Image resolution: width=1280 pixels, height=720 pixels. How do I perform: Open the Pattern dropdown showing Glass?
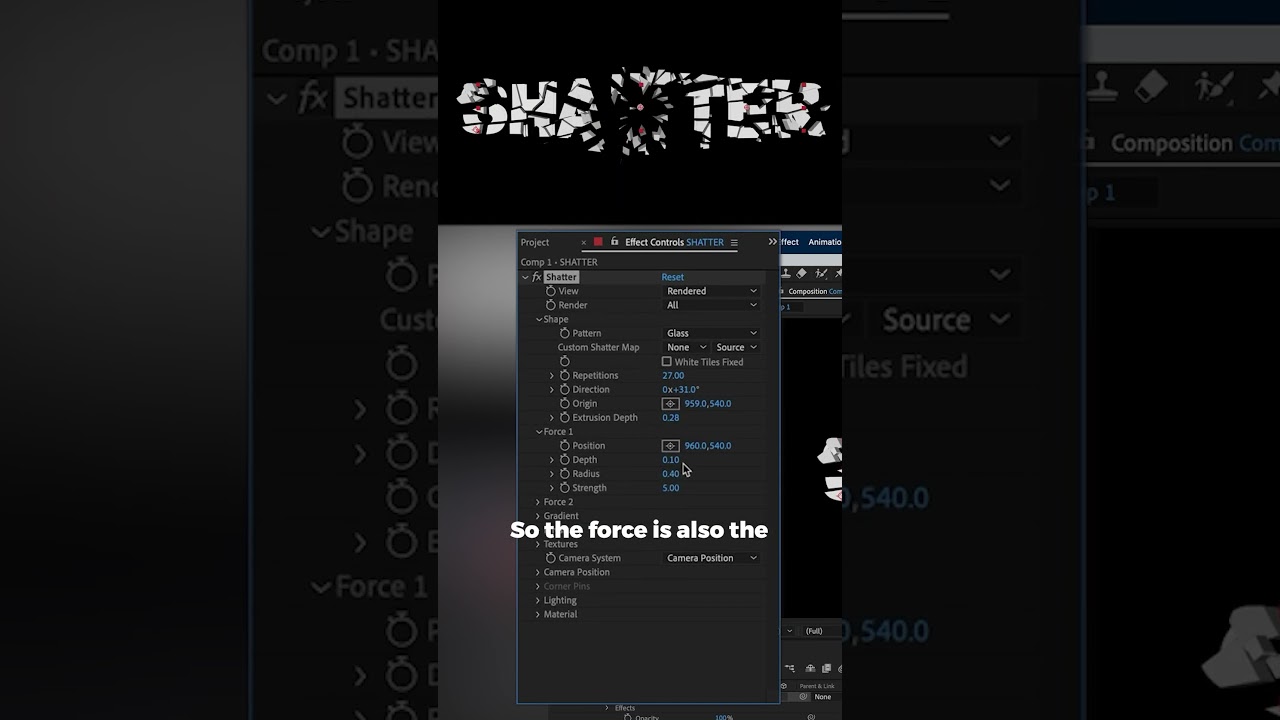pyautogui.click(x=712, y=333)
